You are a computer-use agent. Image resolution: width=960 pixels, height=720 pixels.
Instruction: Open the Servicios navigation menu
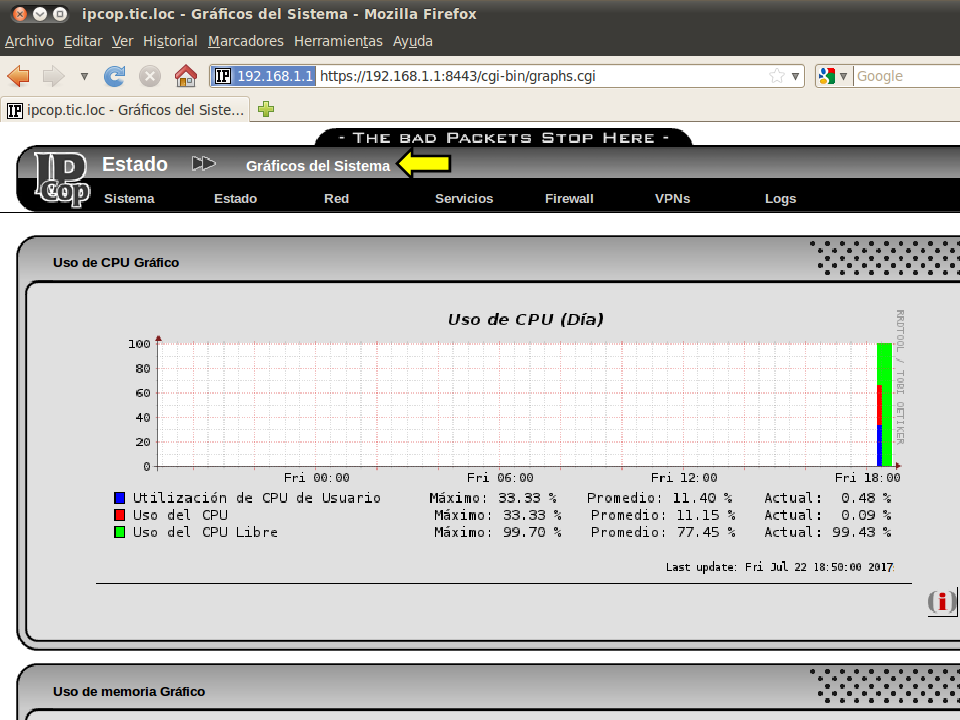(464, 198)
